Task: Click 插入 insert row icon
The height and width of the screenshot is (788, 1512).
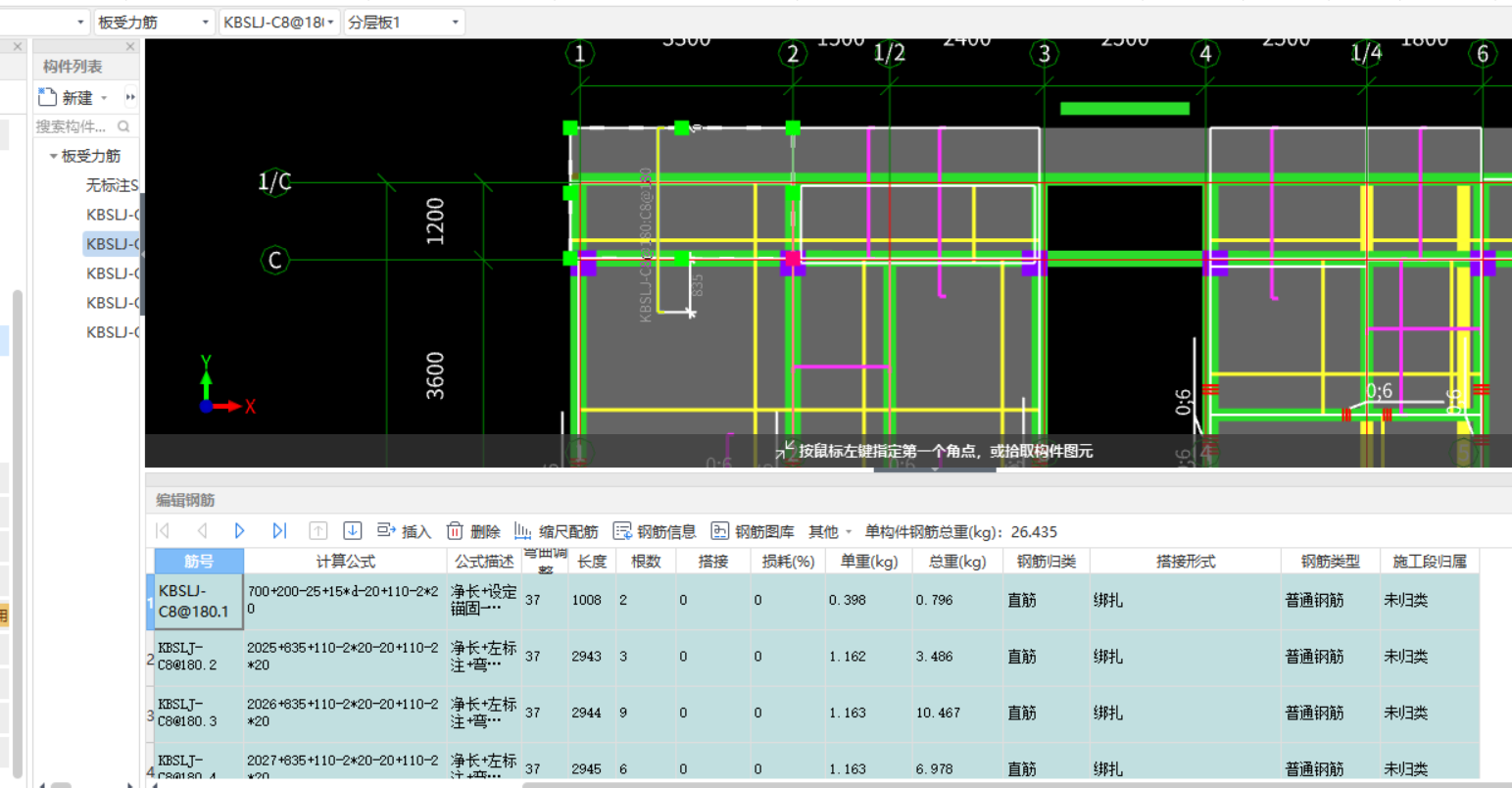Action: (386, 531)
